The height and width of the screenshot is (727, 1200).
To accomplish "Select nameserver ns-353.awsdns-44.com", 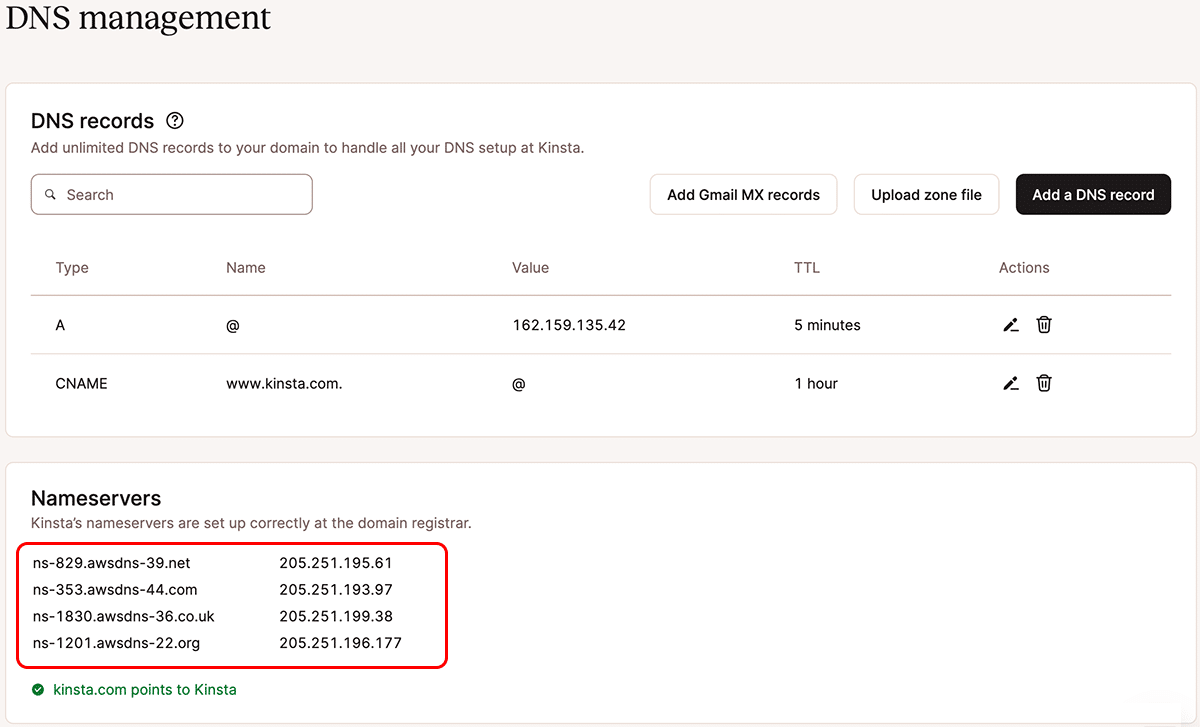I will (115, 590).
